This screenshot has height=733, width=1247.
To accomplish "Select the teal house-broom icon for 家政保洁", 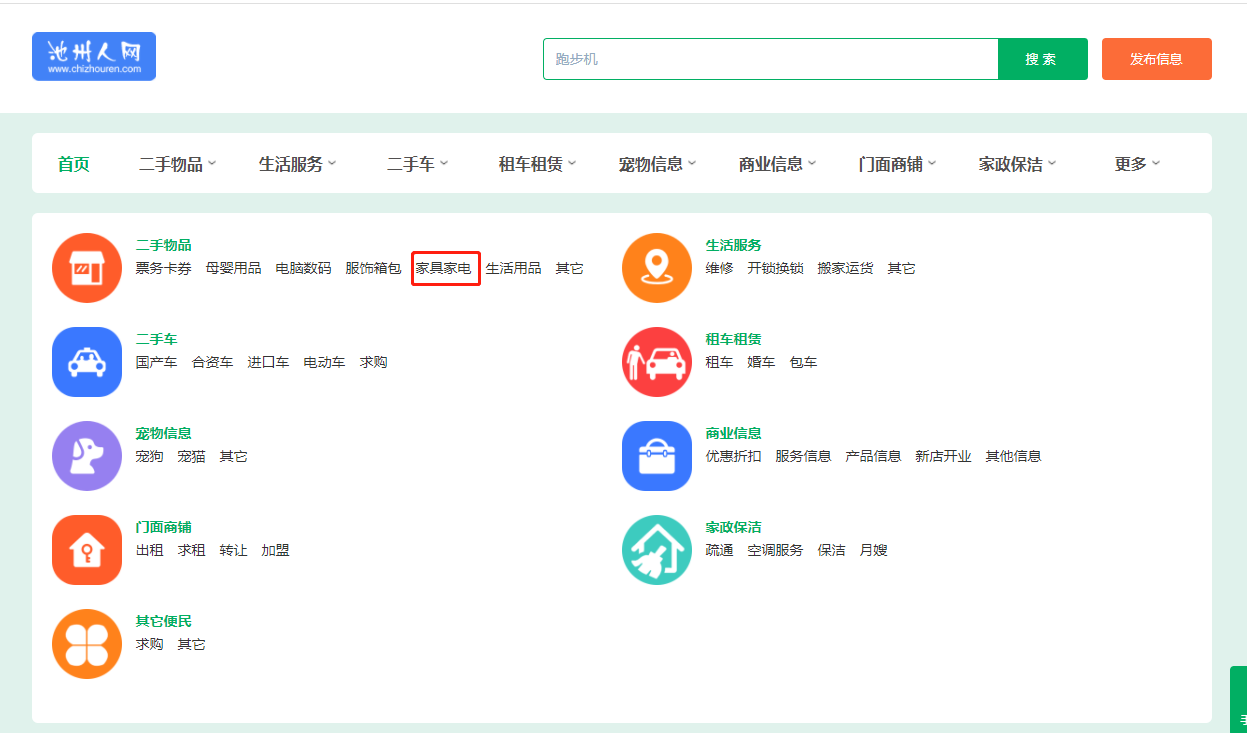I will (x=657, y=550).
